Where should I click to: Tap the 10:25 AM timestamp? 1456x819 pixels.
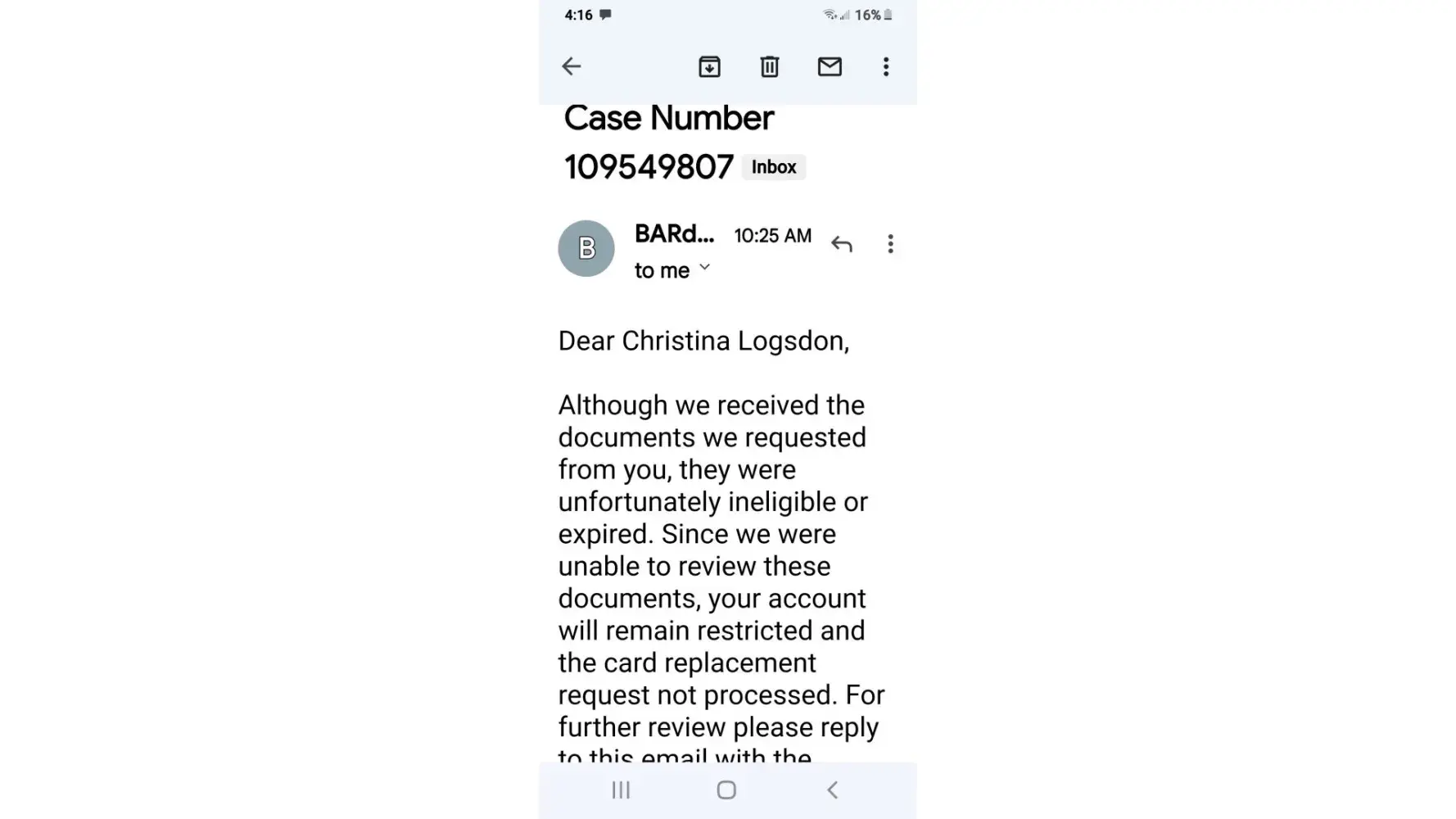(x=772, y=236)
